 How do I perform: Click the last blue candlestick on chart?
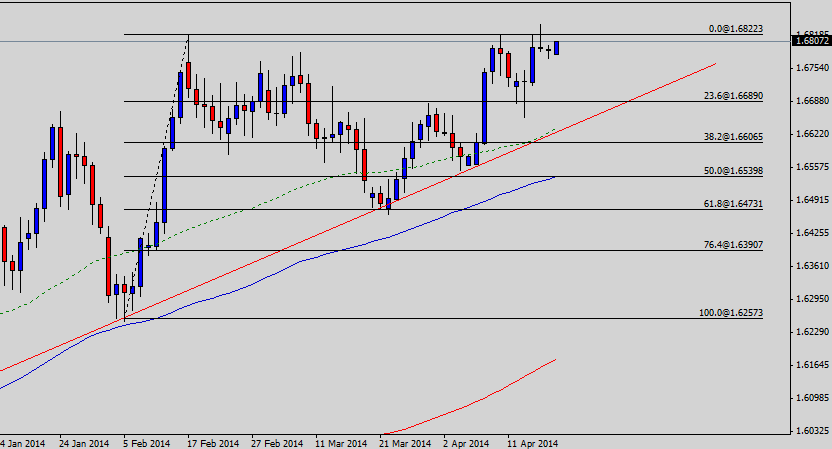click(x=557, y=48)
